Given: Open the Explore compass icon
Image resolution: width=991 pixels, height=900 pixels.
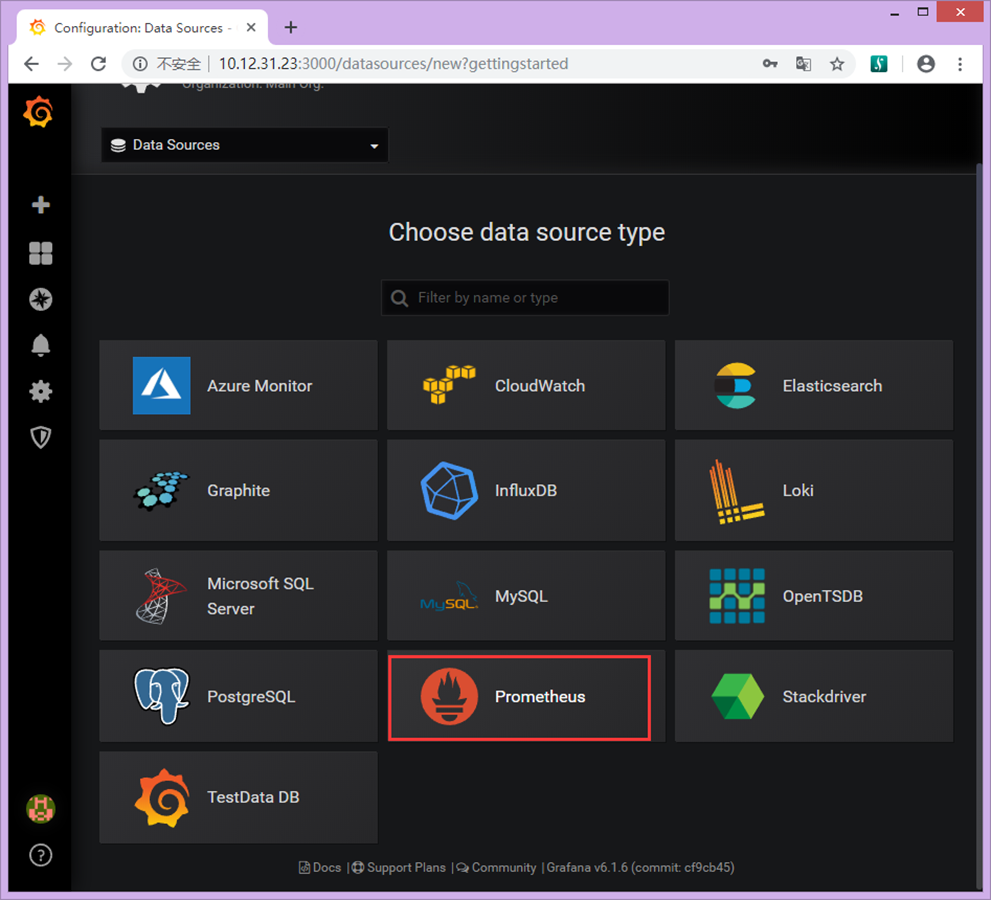Looking at the screenshot, I should pos(41,299).
